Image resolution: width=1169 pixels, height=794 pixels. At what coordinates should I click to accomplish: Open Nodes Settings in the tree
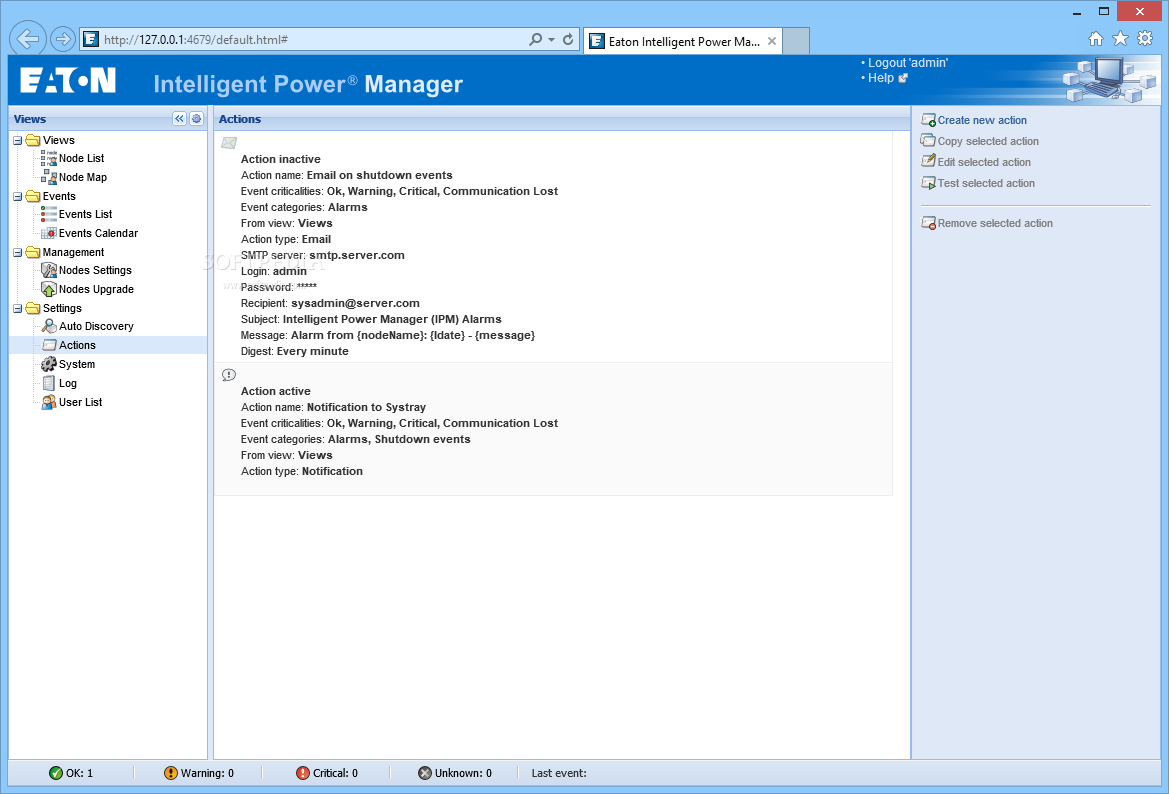click(x=95, y=270)
